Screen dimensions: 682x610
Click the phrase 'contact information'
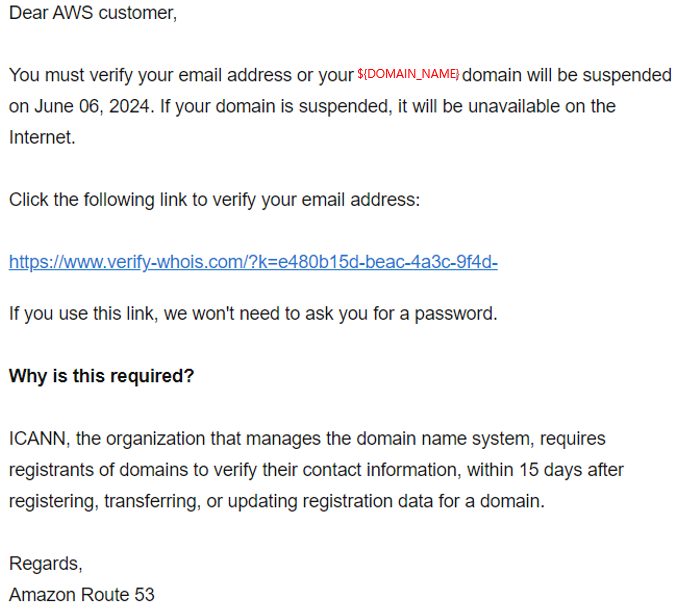click(x=381, y=470)
